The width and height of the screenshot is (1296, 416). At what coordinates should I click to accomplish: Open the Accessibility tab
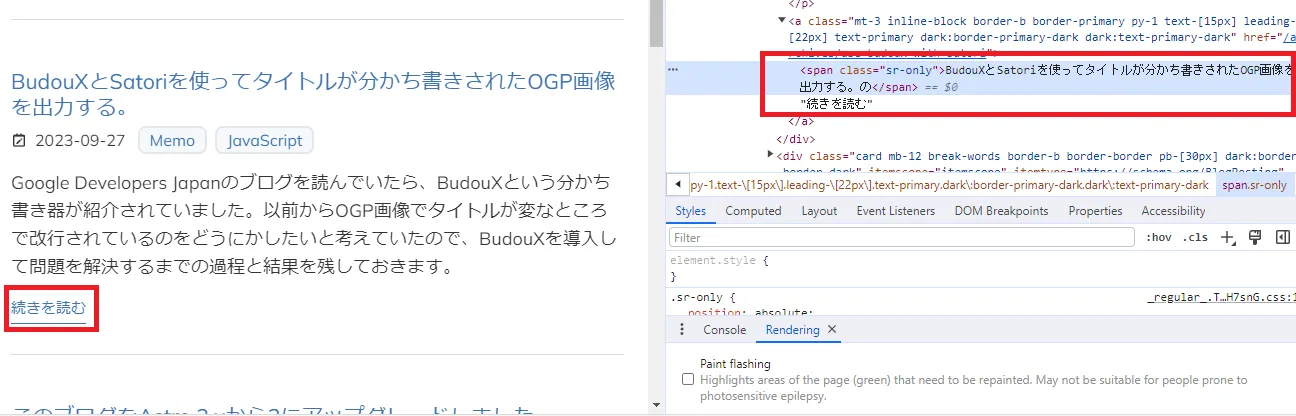coord(1173,211)
